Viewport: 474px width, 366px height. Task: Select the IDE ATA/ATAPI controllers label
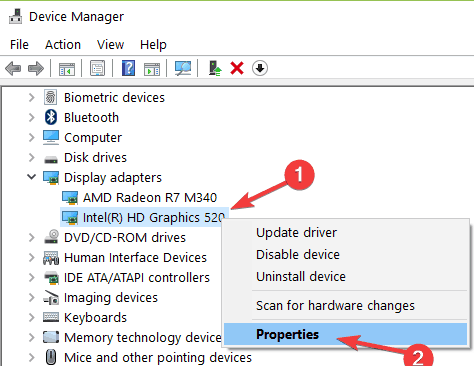(x=137, y=278)
